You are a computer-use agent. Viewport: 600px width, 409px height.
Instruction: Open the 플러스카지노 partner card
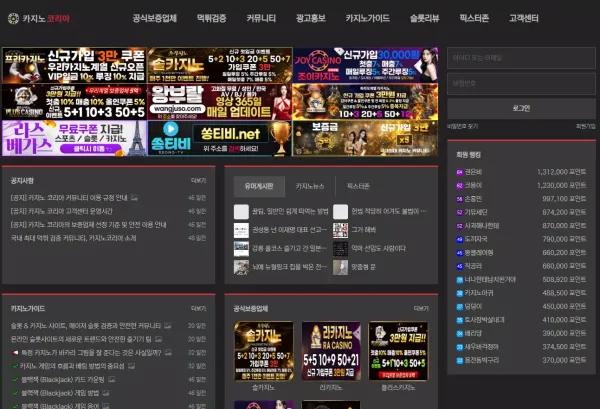[x=398, y=351]
